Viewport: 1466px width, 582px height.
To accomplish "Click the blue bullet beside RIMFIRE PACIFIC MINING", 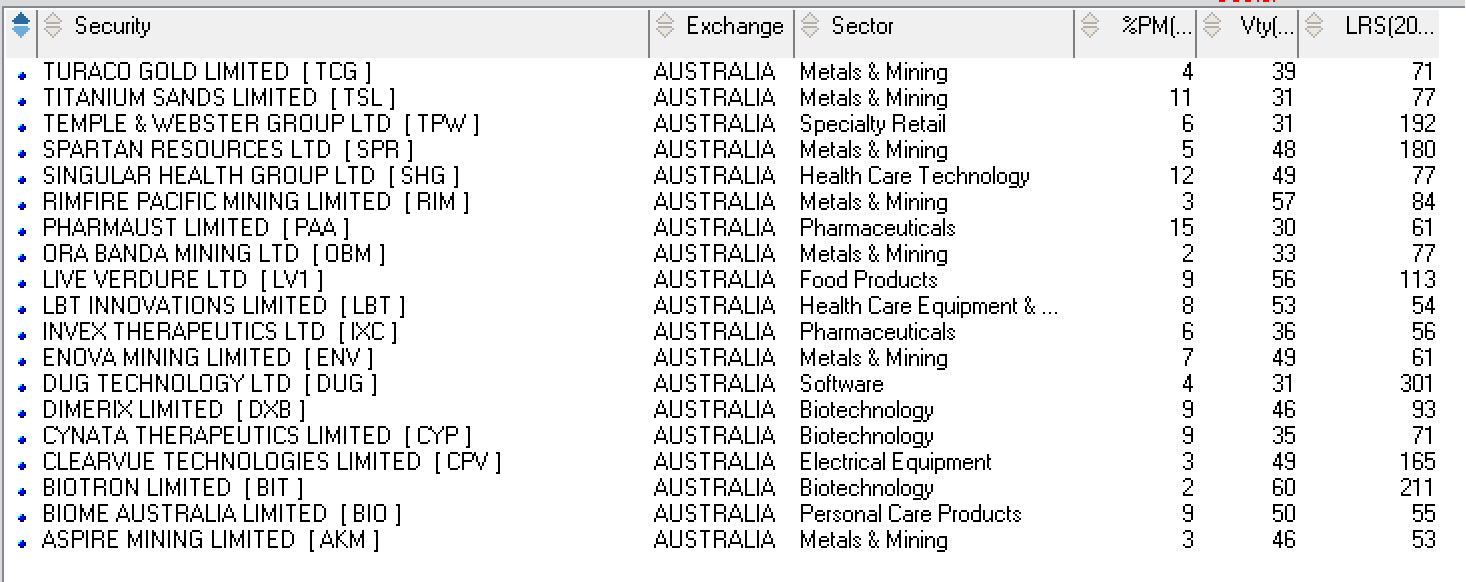I will point(22,205).
